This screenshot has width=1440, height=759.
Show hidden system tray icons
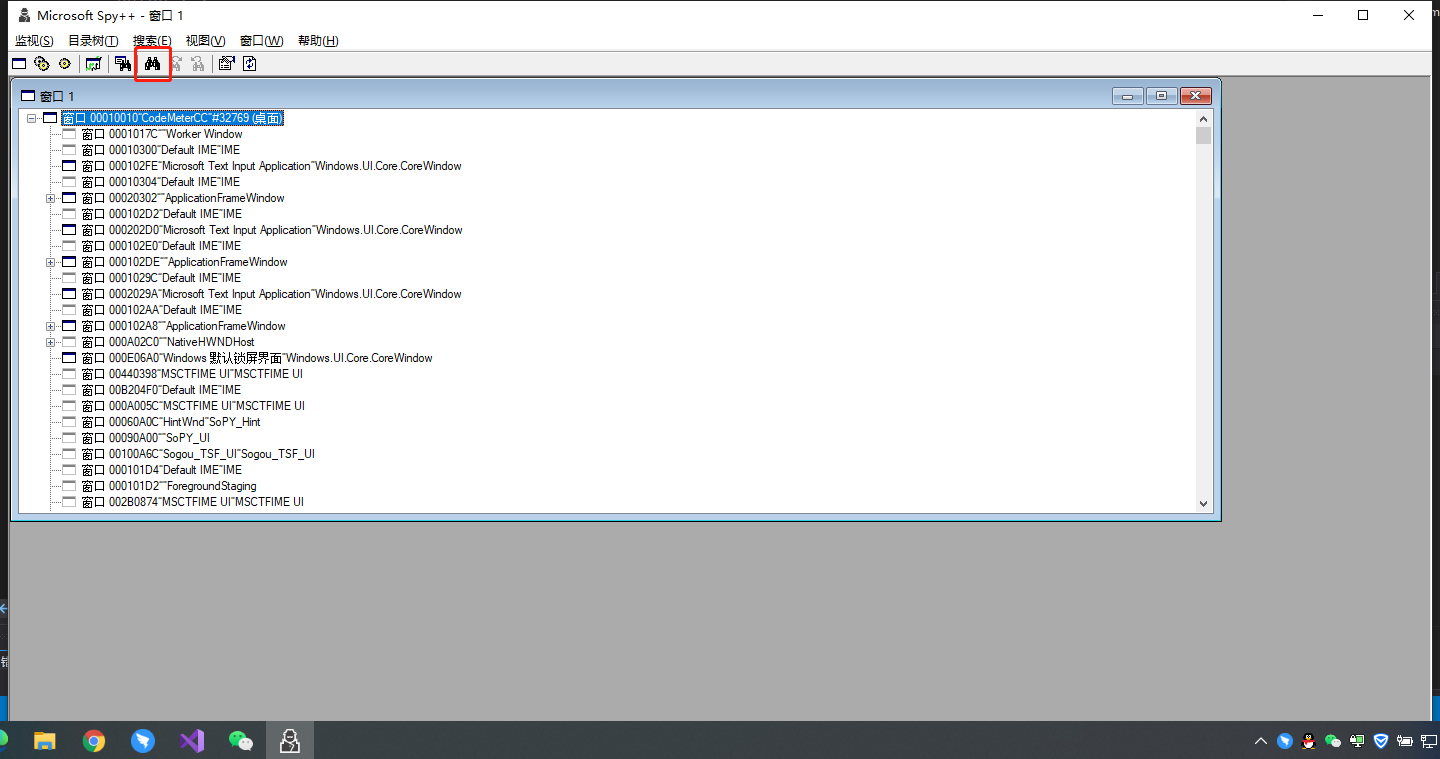pos(1260,741)
